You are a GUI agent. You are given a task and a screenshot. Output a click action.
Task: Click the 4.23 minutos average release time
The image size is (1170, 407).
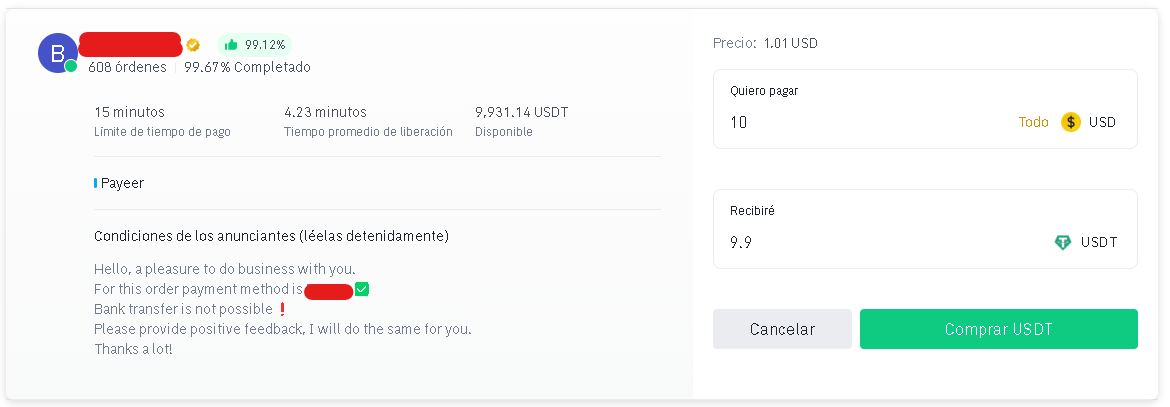click(325, 112)
